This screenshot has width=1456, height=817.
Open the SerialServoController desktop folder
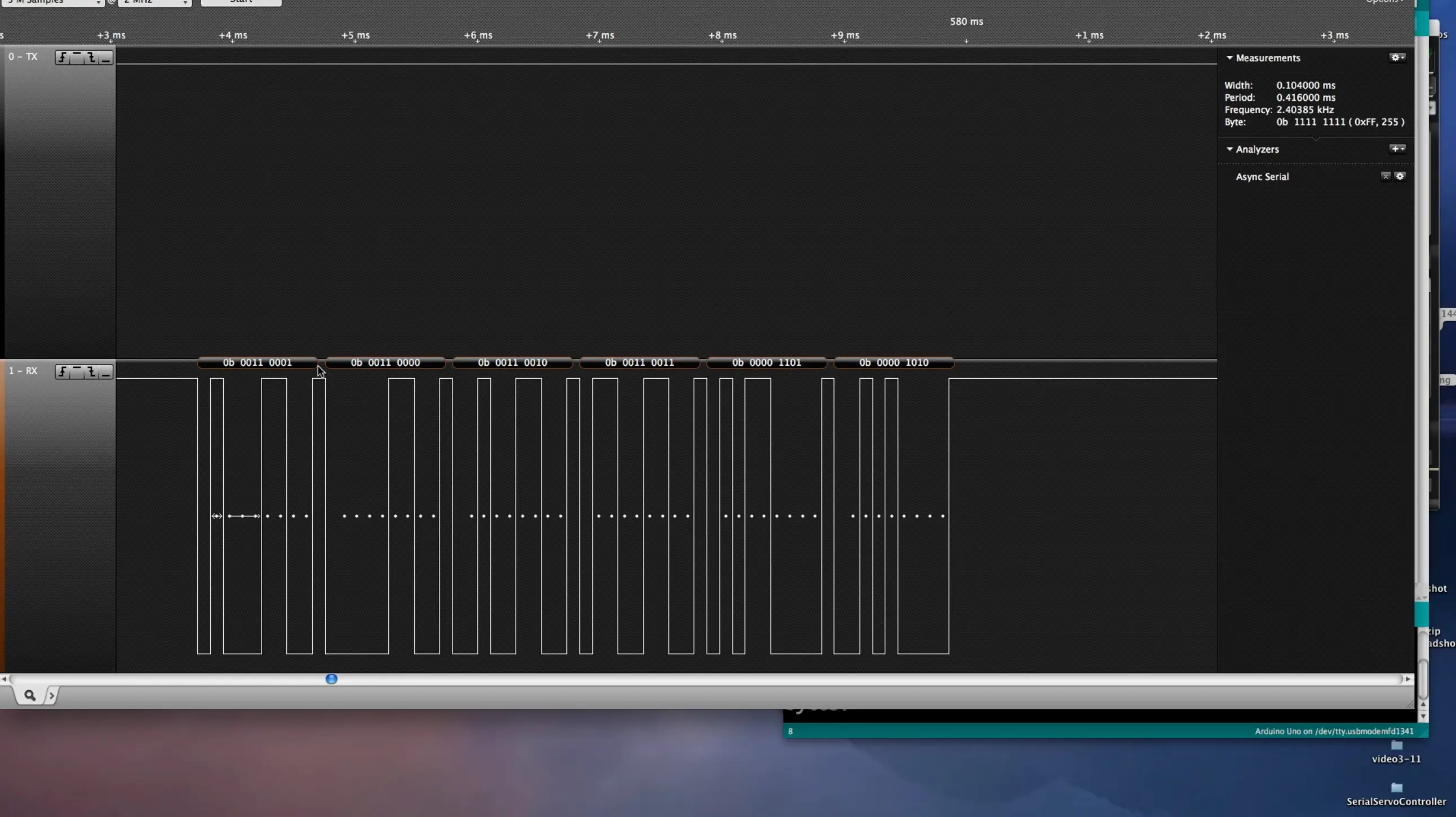[1396, 789]
